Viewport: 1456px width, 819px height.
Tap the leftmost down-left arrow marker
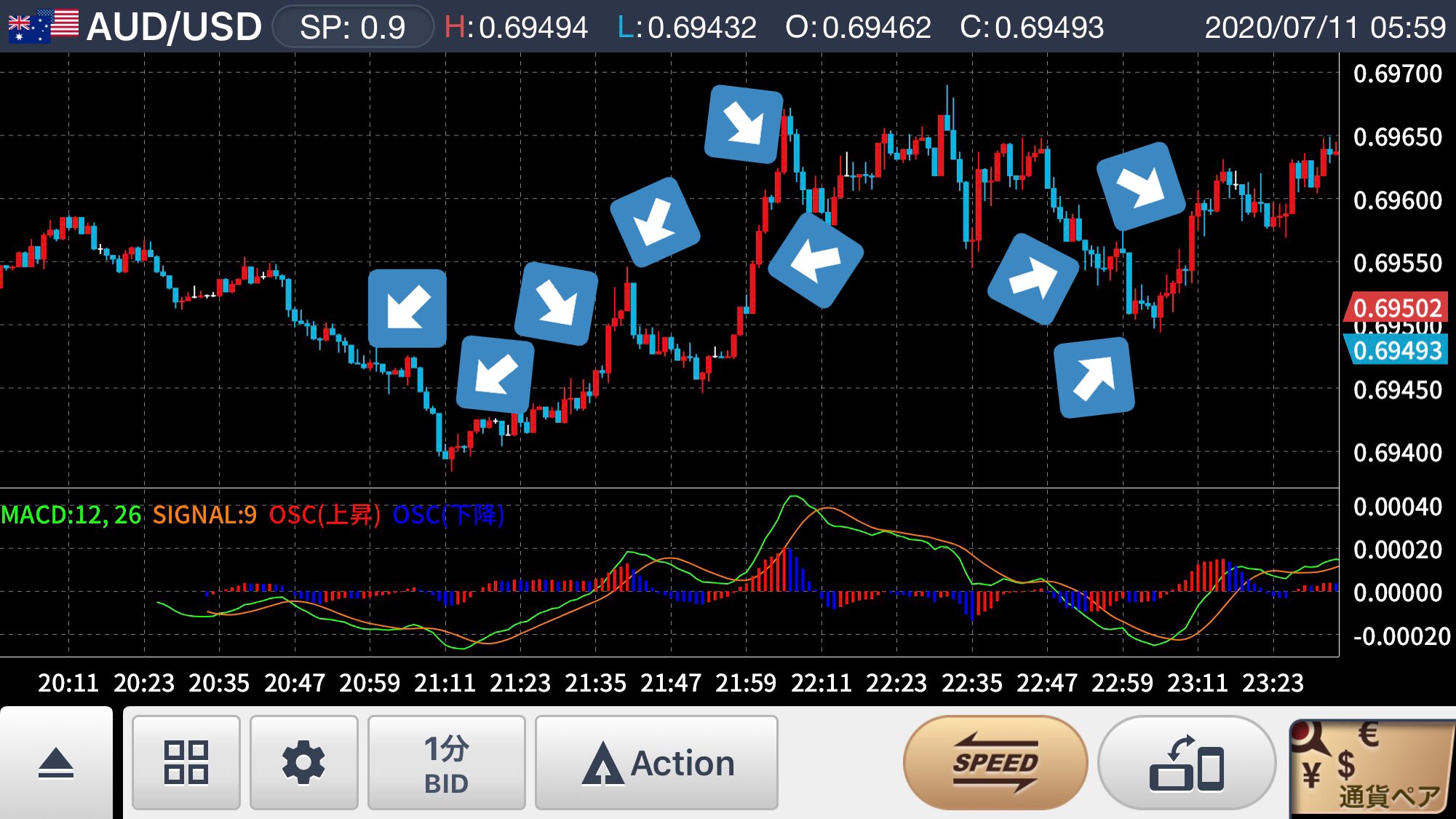(407, 308)
